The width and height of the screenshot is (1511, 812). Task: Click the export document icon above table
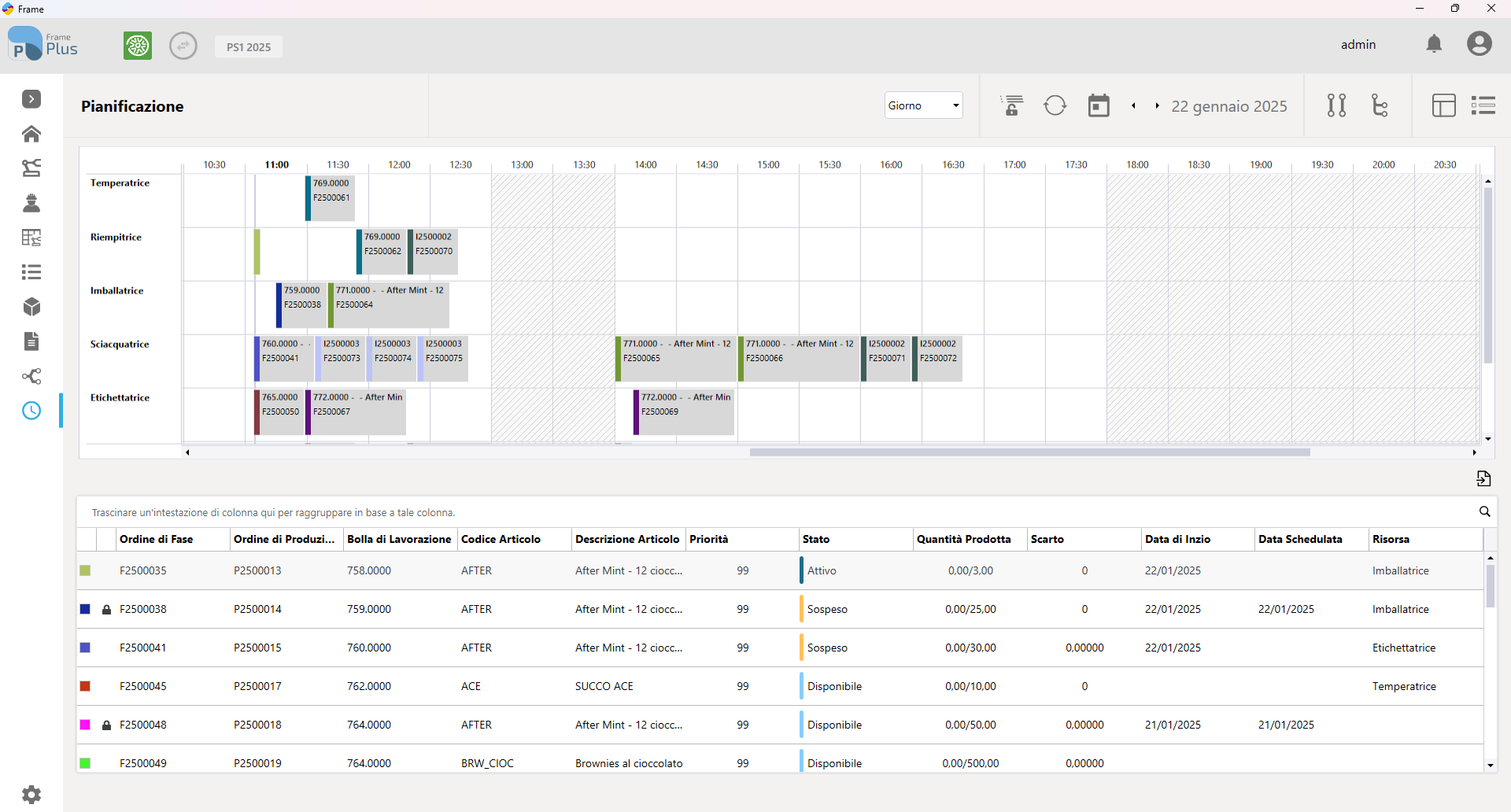pos(1483,478)
